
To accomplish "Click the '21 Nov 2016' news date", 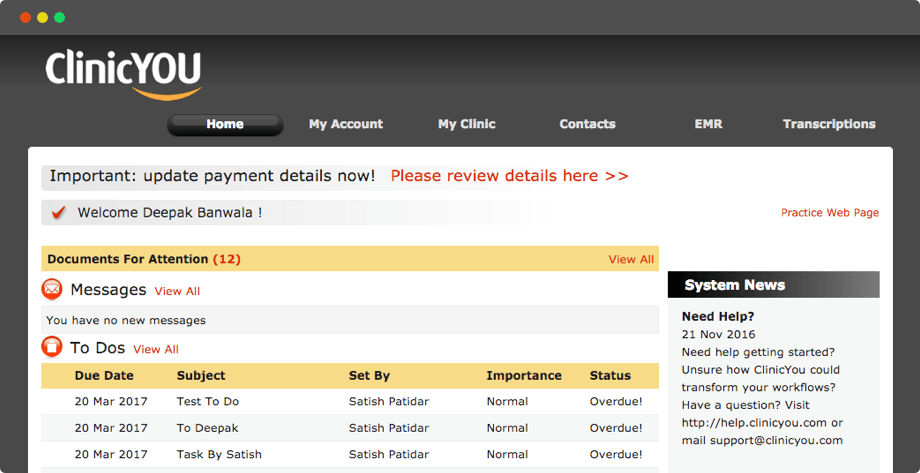I will (x=718, y=335).
